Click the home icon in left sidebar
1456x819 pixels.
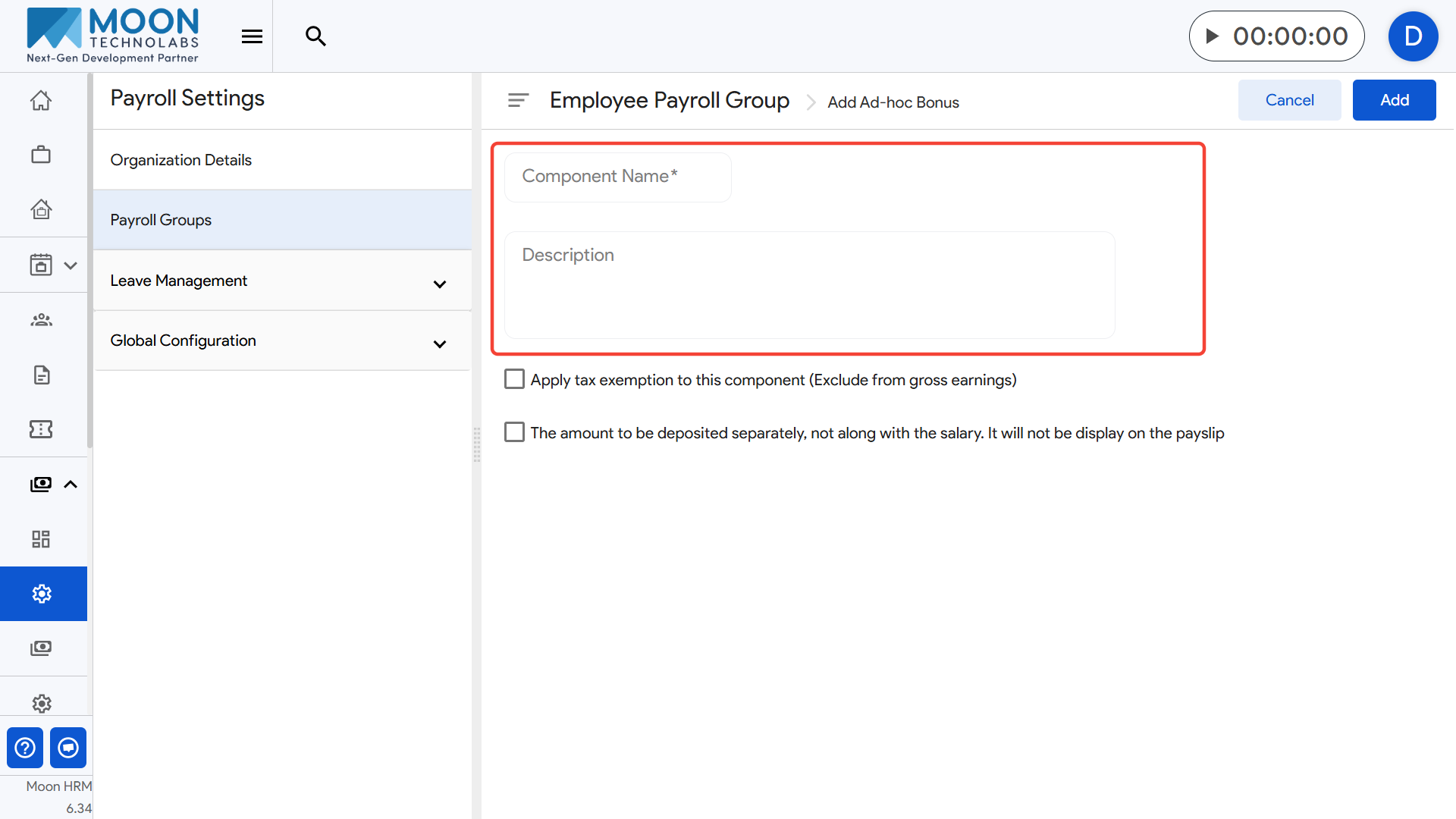click(41, 100)
